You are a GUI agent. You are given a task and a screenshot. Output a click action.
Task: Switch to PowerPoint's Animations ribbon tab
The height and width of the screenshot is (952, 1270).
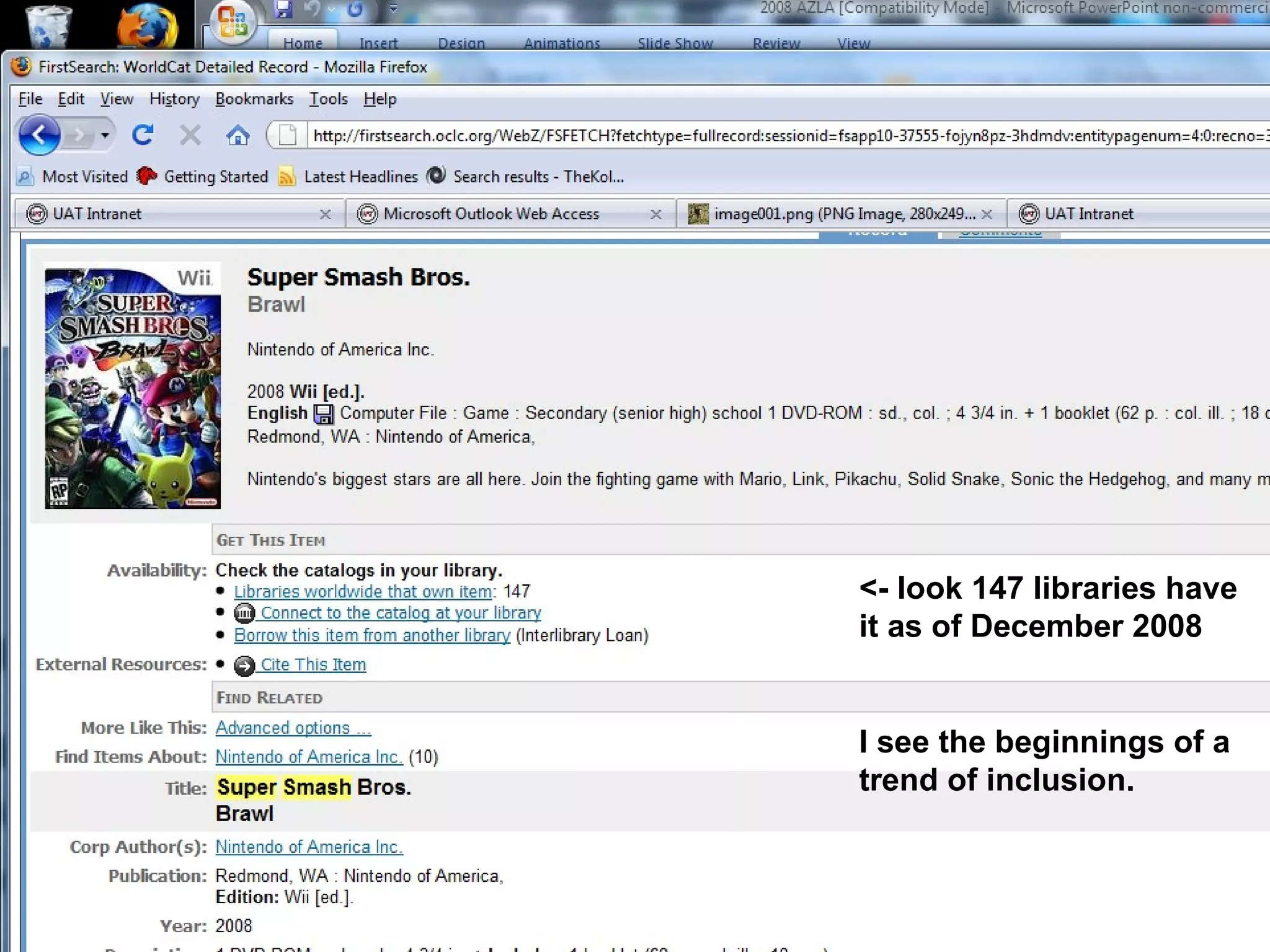pos(562,43)
